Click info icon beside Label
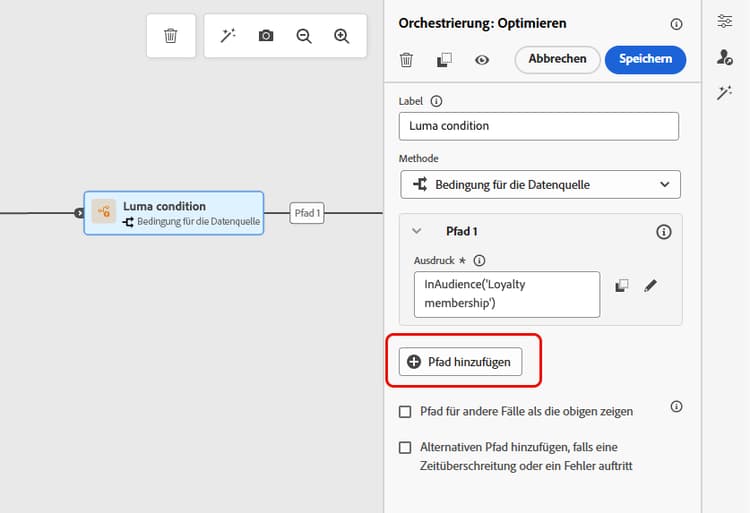This screenshot has width=750, height=513. point(436,101)
